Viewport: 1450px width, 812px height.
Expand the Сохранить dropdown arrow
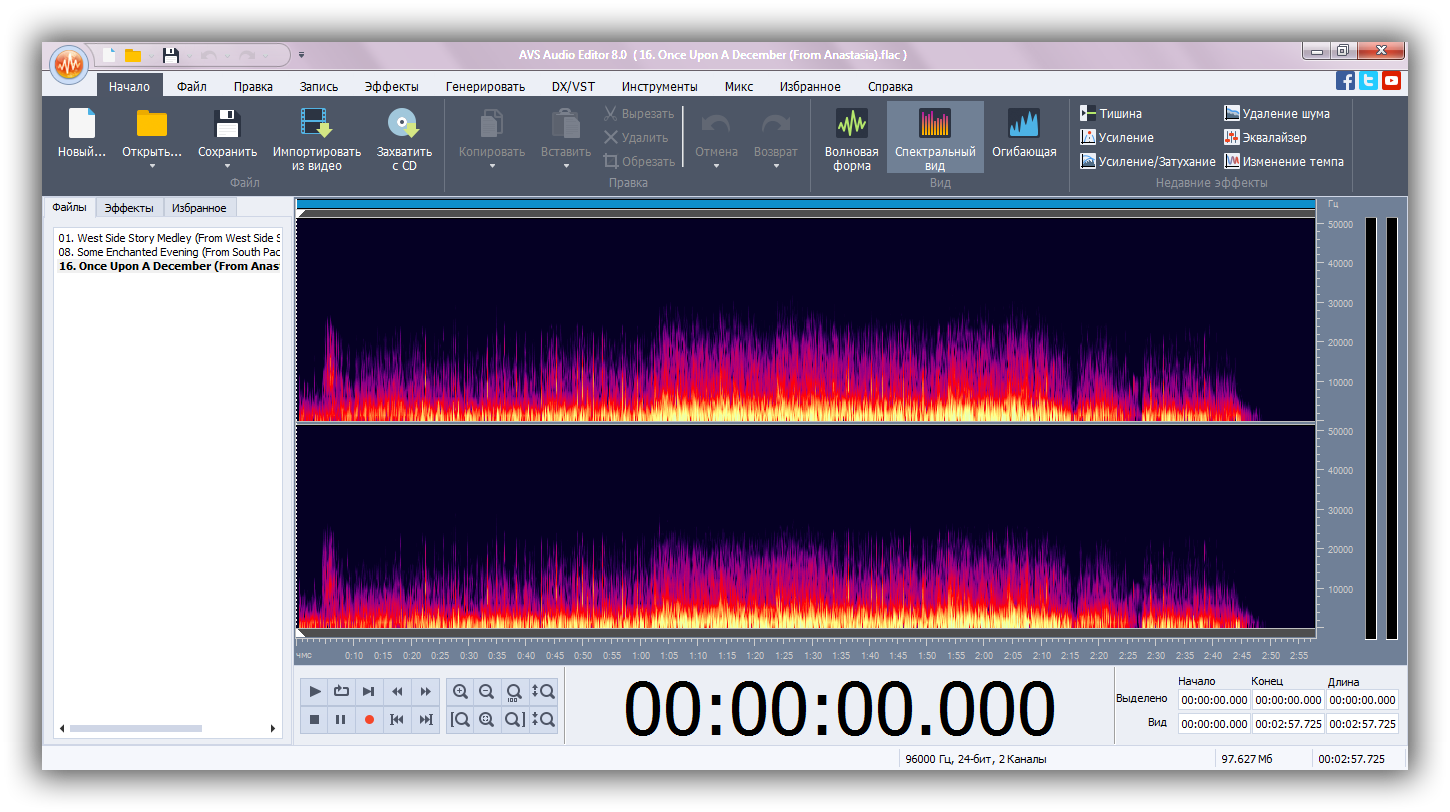228,166
